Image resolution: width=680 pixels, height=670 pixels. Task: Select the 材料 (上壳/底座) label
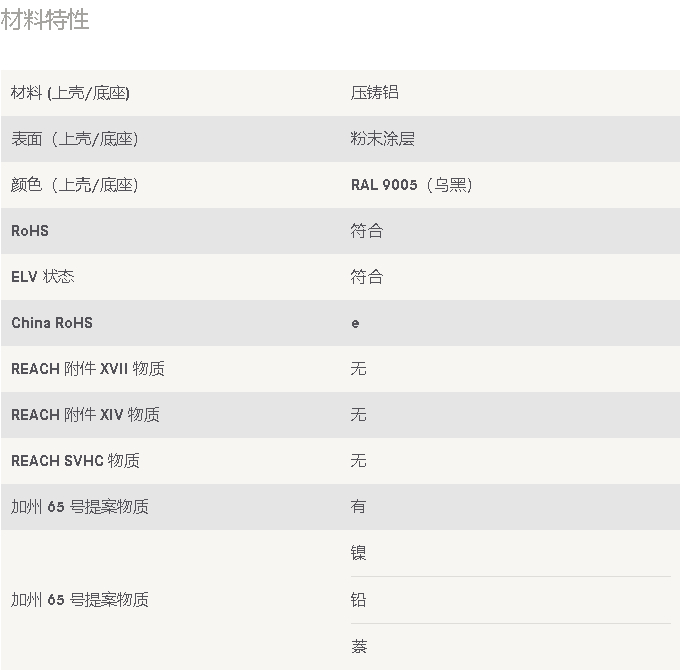(70, 93)
